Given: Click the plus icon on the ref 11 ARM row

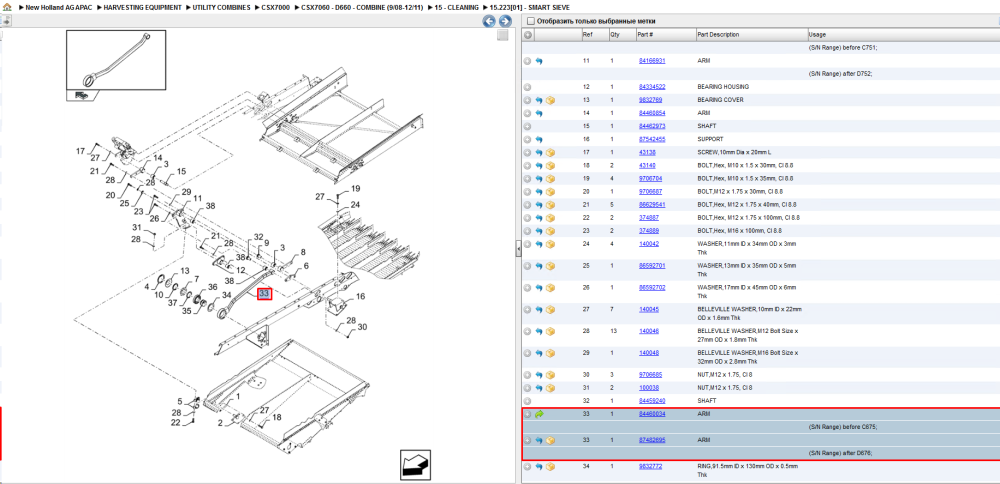Looking at the screenshot, I should [527, 61].
